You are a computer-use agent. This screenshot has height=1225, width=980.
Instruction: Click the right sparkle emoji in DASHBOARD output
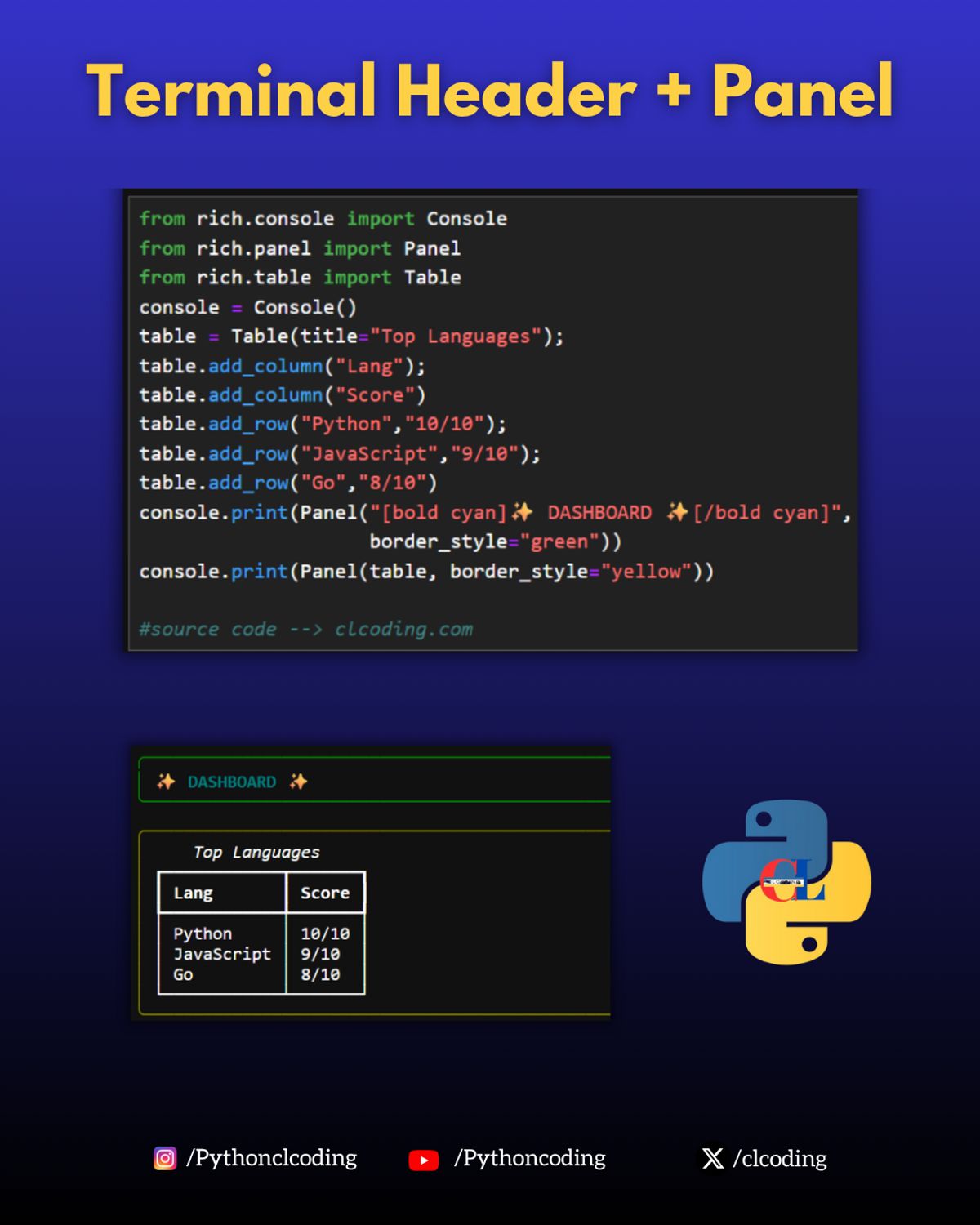298,782
